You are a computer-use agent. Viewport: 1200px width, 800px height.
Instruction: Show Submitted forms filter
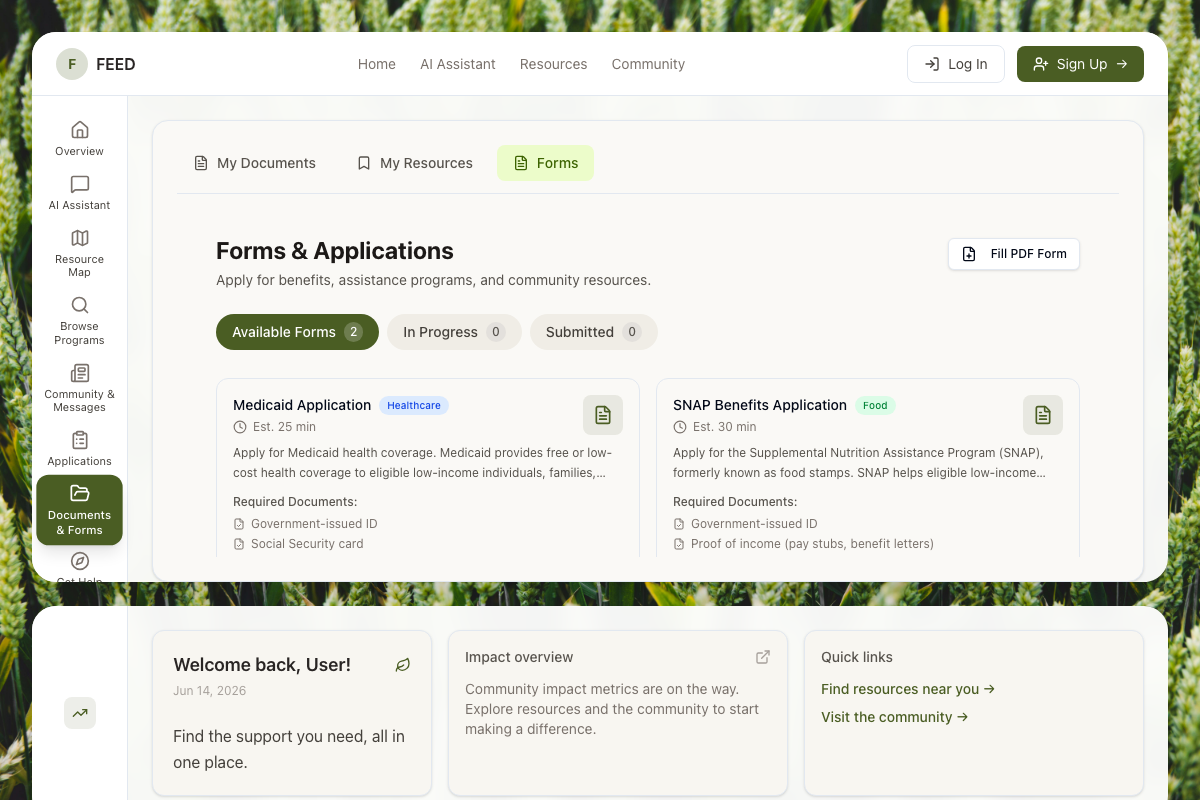(594, 332)
